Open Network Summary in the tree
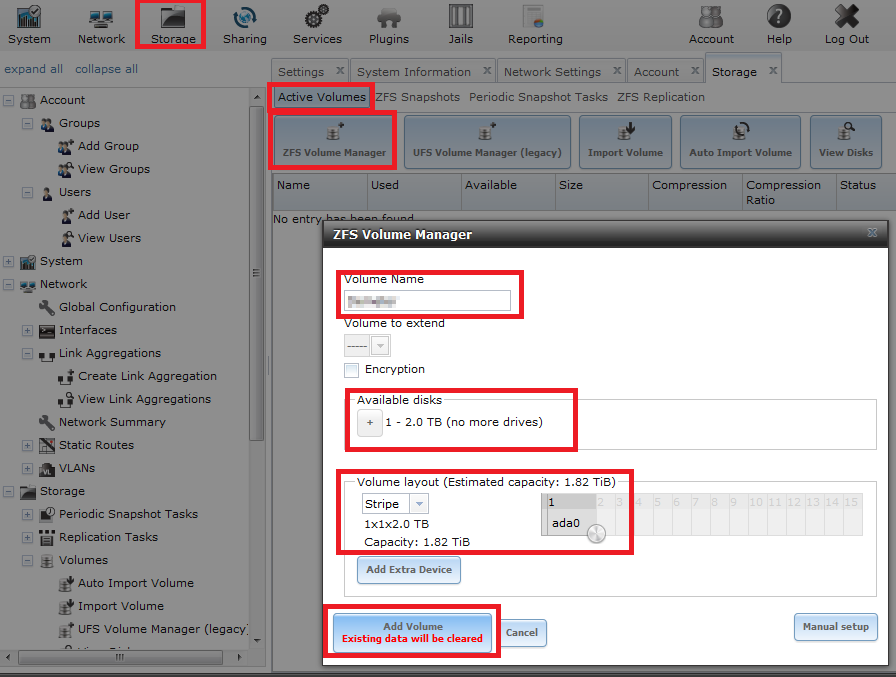The height and width of the screenshot is (677, 896). coord(112,422)
